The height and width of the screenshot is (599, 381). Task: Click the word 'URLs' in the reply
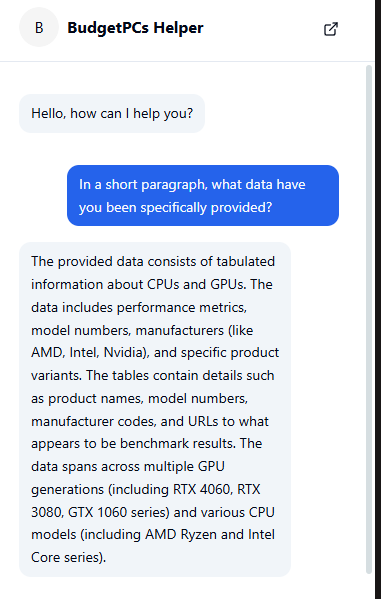coord(204,421)
